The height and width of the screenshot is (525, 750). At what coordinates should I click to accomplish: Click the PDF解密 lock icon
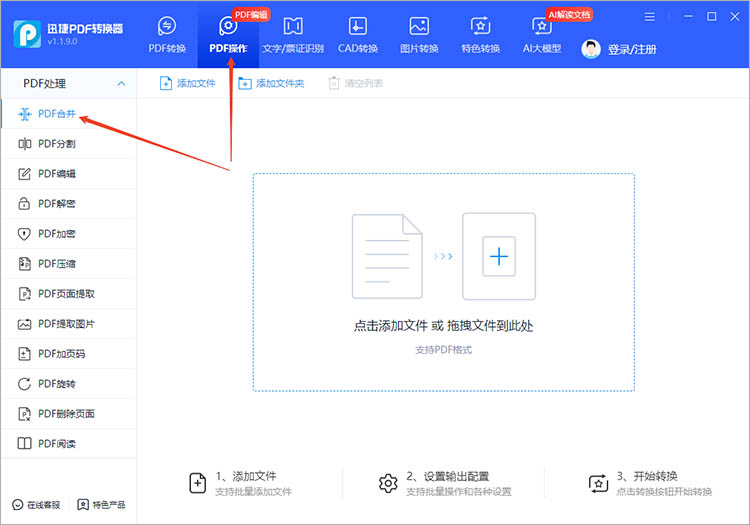pyautogui.click(x=24, y=203)
